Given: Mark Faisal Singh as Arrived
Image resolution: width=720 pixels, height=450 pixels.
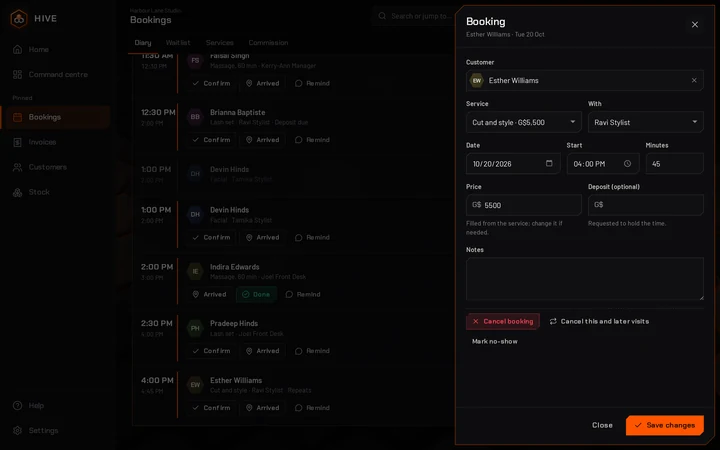Looking at the screenshot, I should [x=263, y=84].
